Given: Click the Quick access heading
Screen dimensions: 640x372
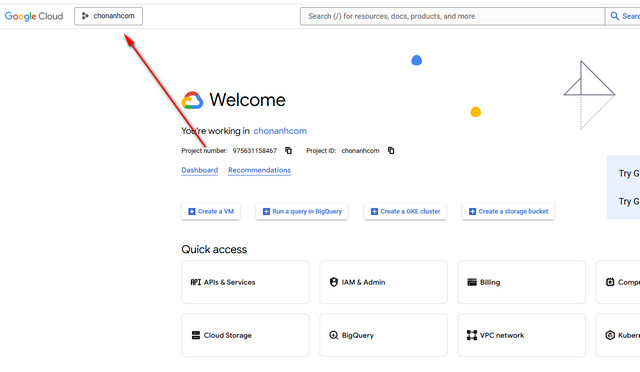Looking at the screenshot, I should point(214,249).
